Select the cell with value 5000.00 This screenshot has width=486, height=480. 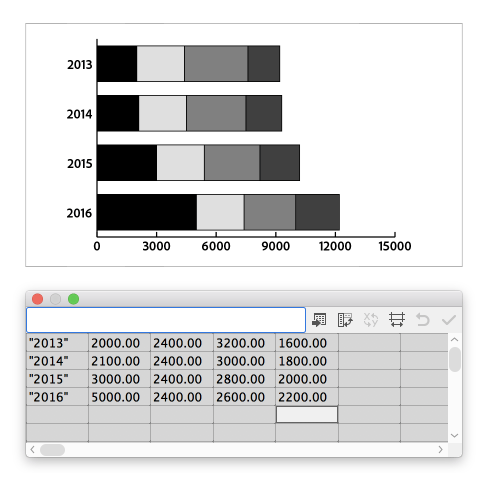(119, 397)
